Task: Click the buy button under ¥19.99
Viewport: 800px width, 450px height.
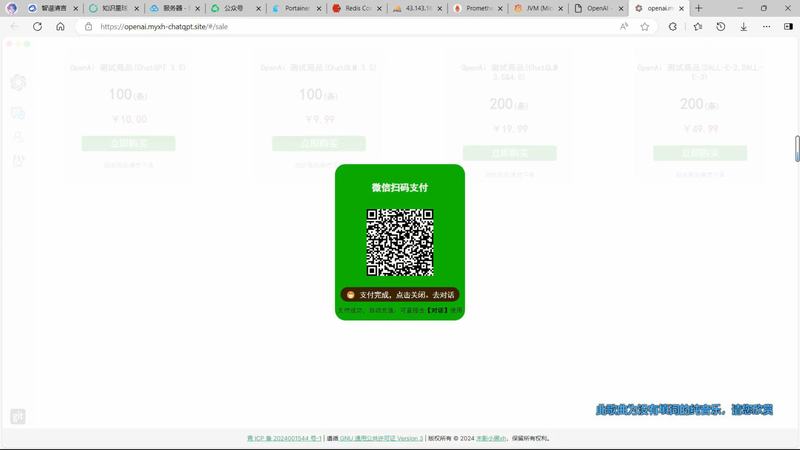Action: (x=510, y=153)
